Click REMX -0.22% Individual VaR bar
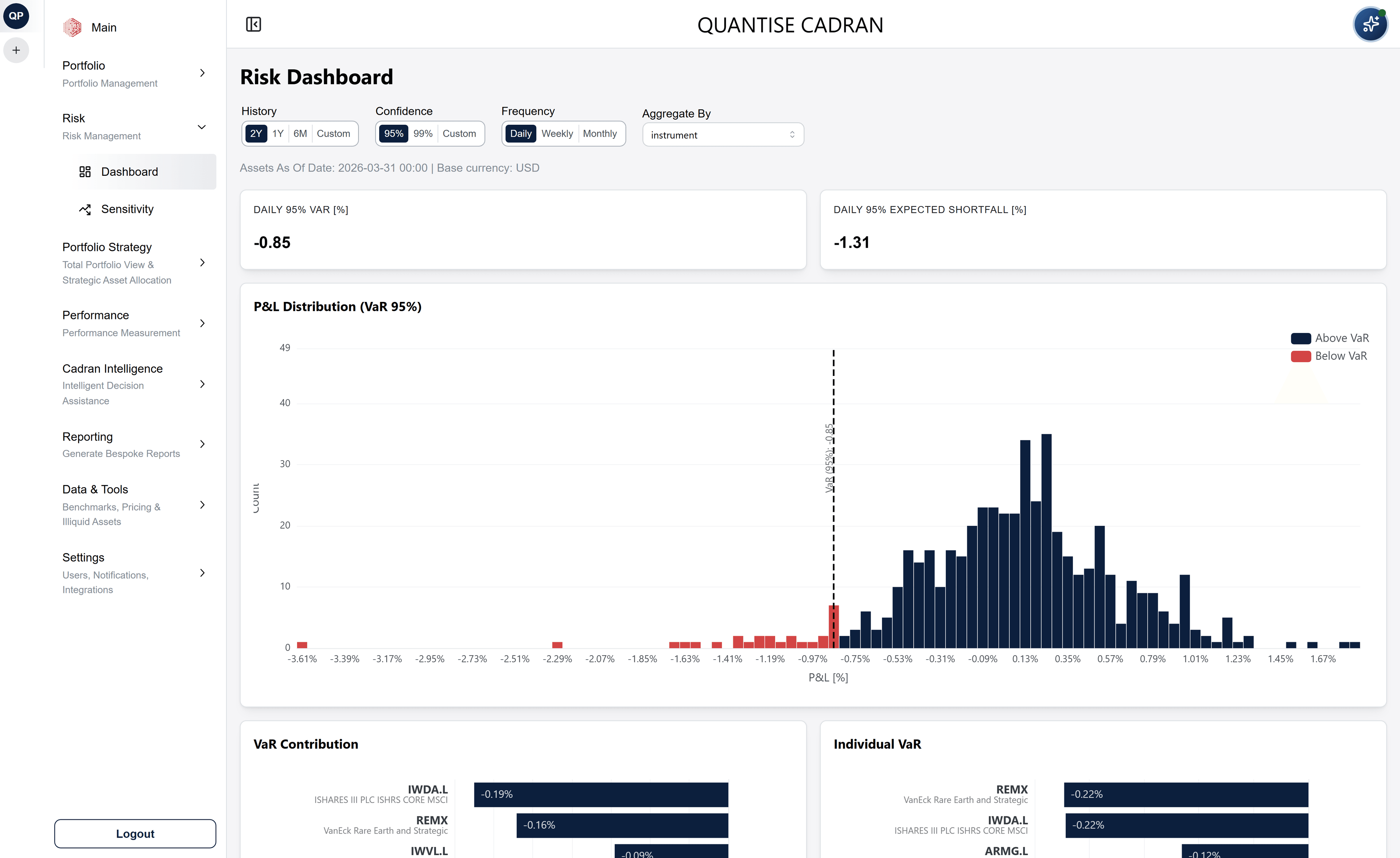Screen dimensions: 1400x858 point(1186,794)
